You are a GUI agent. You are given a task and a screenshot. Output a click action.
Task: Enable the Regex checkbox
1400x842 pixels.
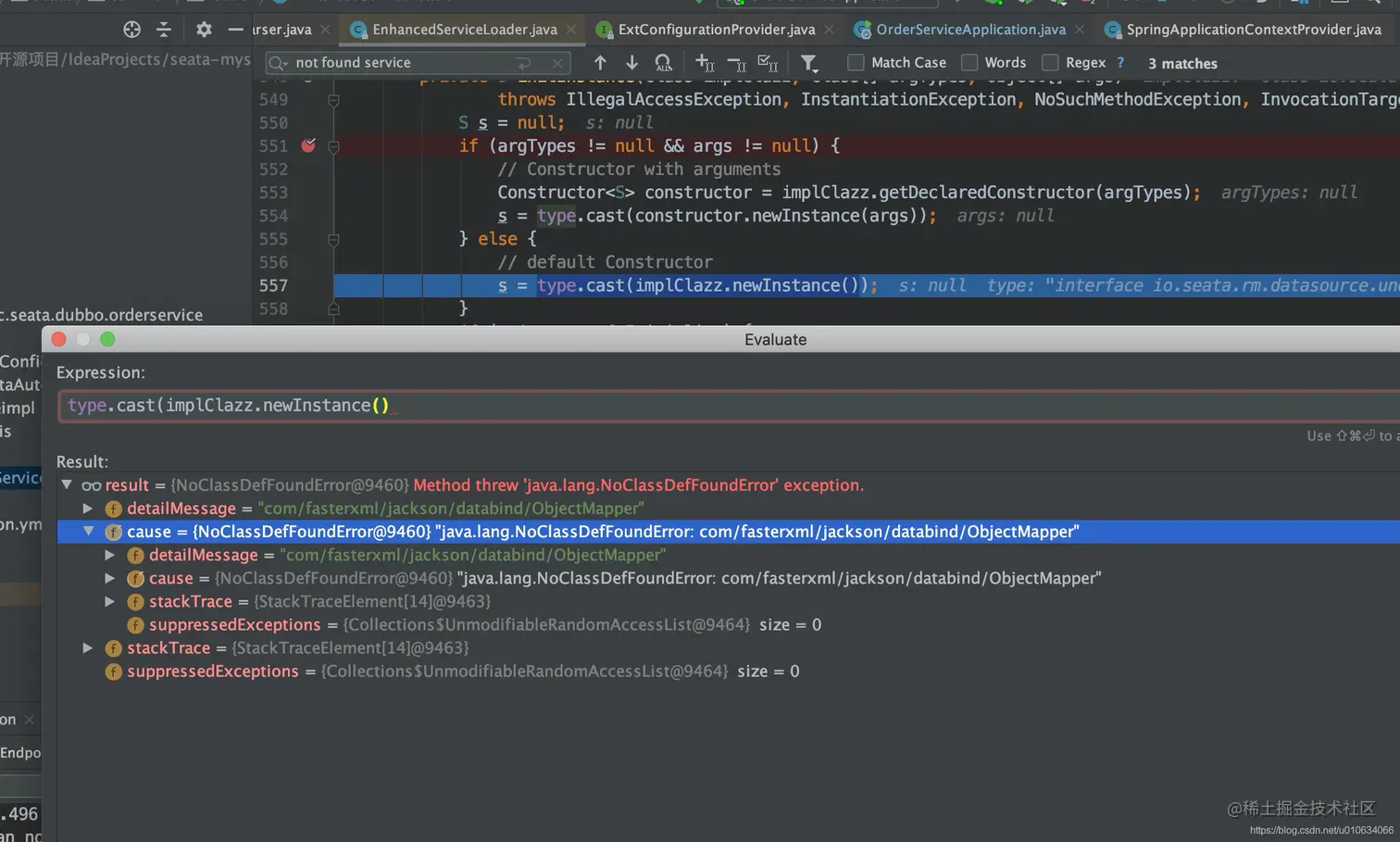1050,62
